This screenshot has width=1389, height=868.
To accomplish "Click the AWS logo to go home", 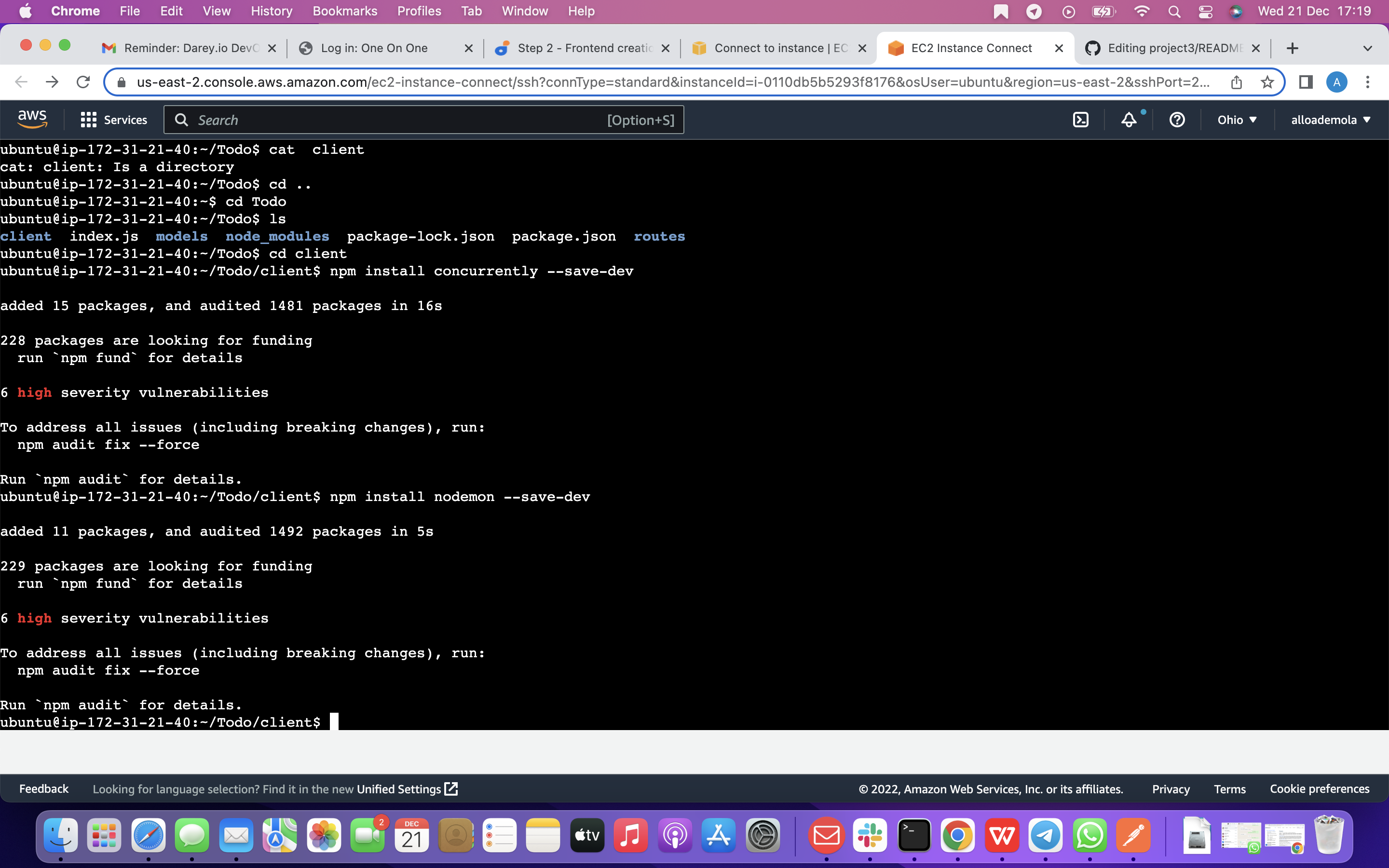I will [31, 118].
